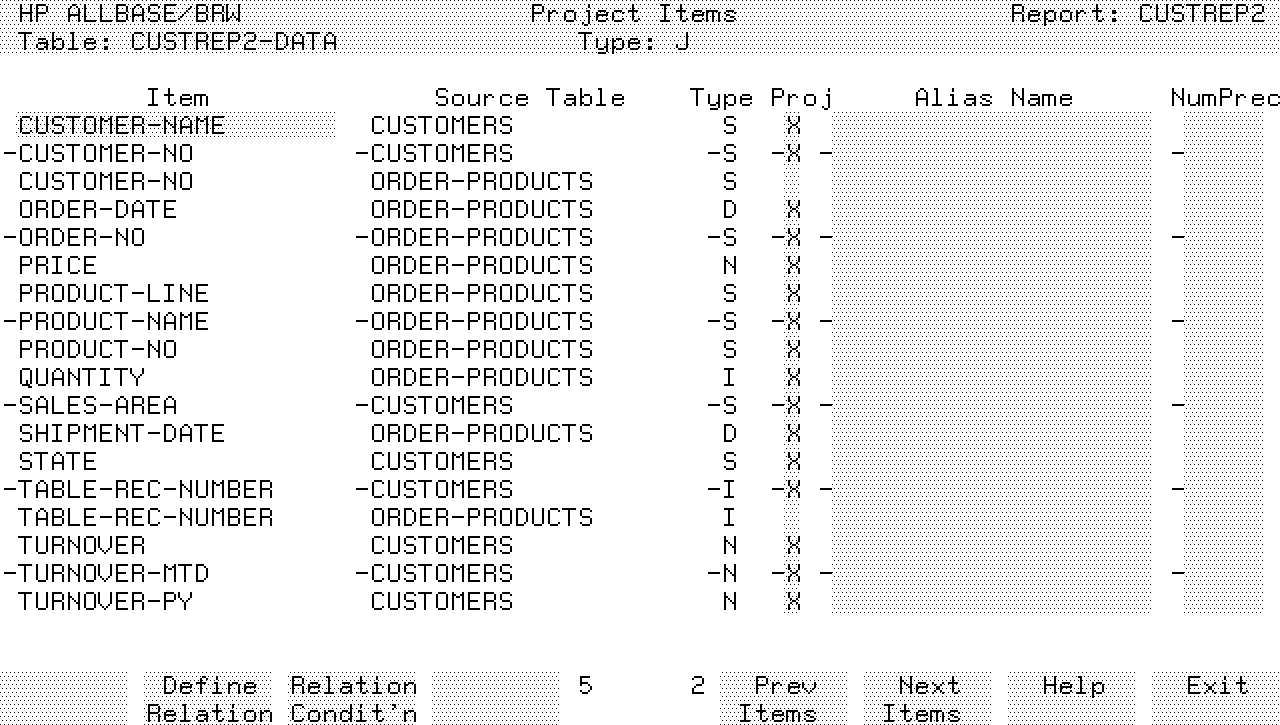This screenshot has height=725, width=1280.
Task: Click Alias Name field for SHIPMENT-DATE
Action: 990,434
